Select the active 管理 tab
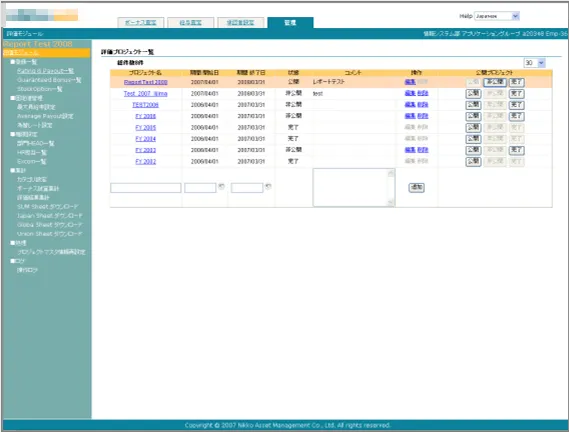569x432 pixels. tap(290, 23)
